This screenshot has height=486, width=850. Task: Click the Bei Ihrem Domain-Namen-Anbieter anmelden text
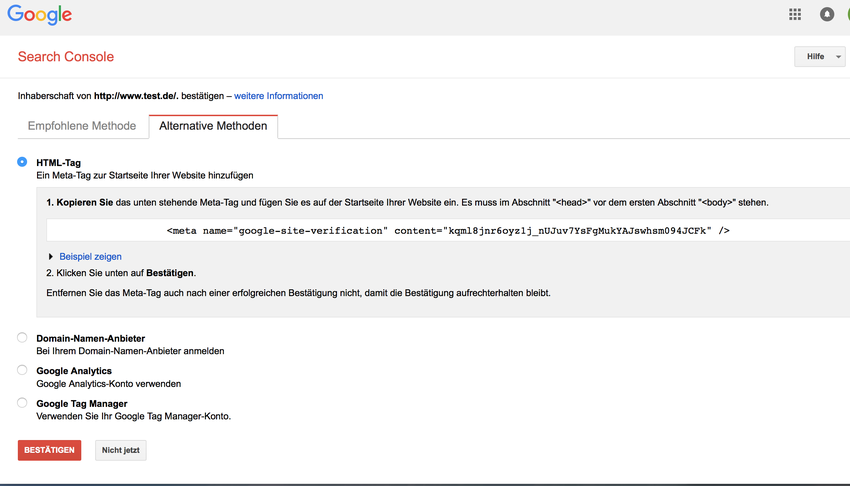[x=130, y=351]
